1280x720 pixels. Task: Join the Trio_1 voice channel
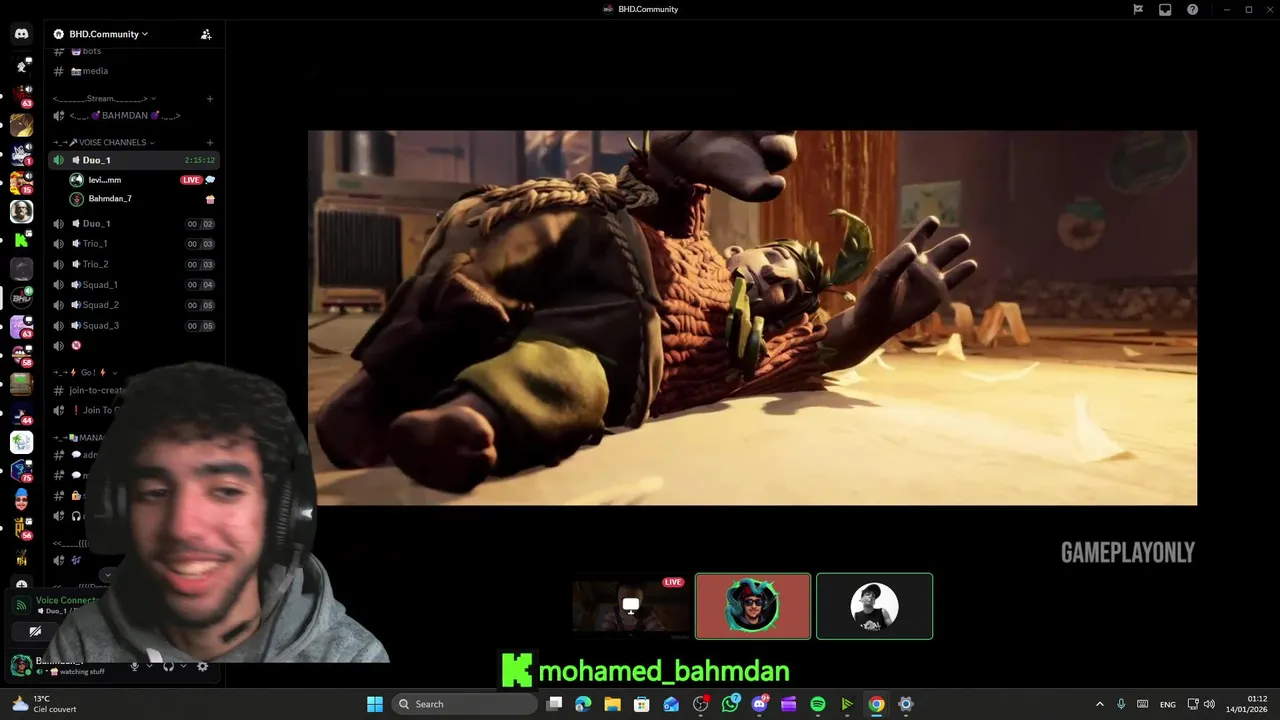pos(133,244)
